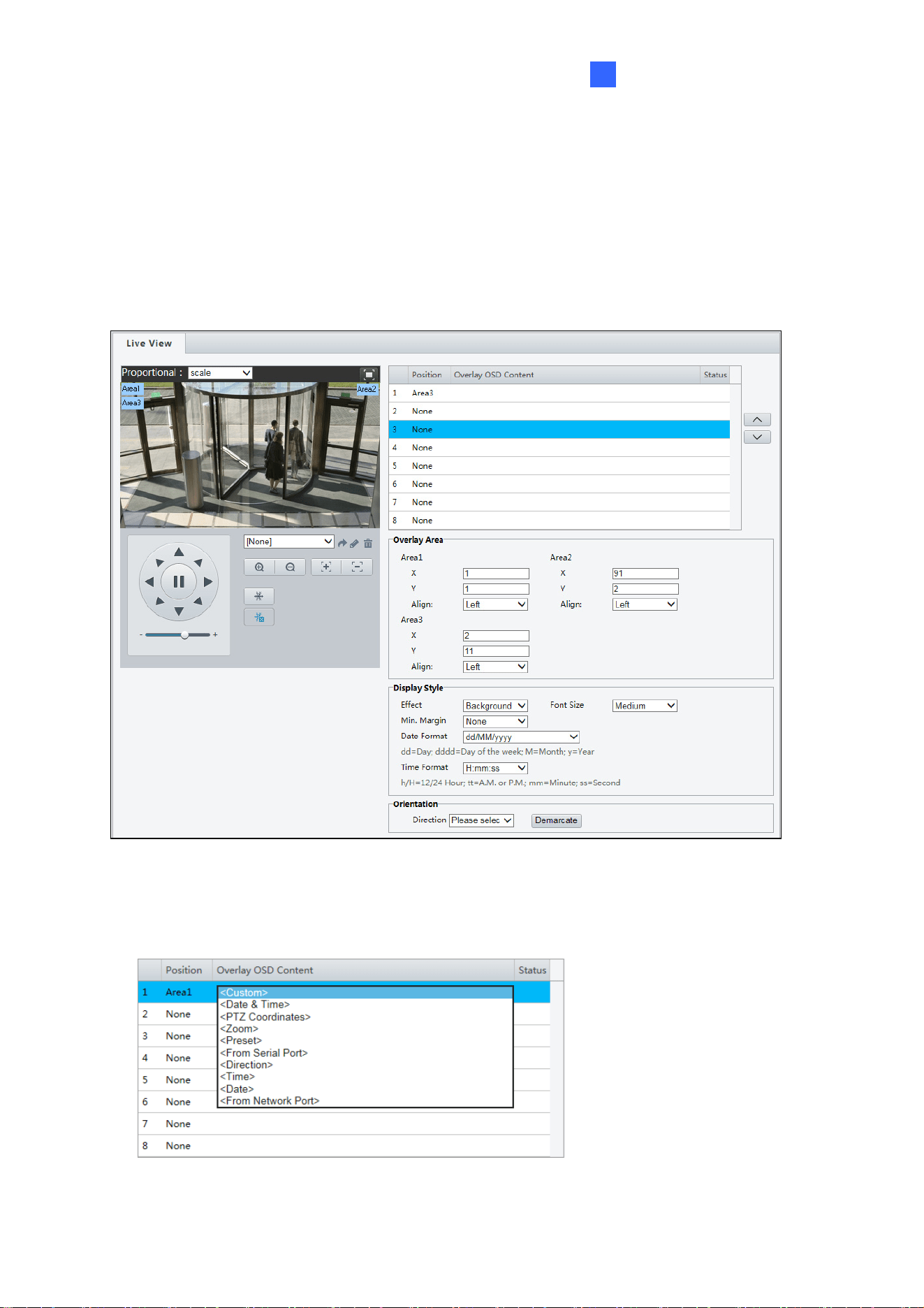Click Area3 overlay label on video

tap(131, 402)
